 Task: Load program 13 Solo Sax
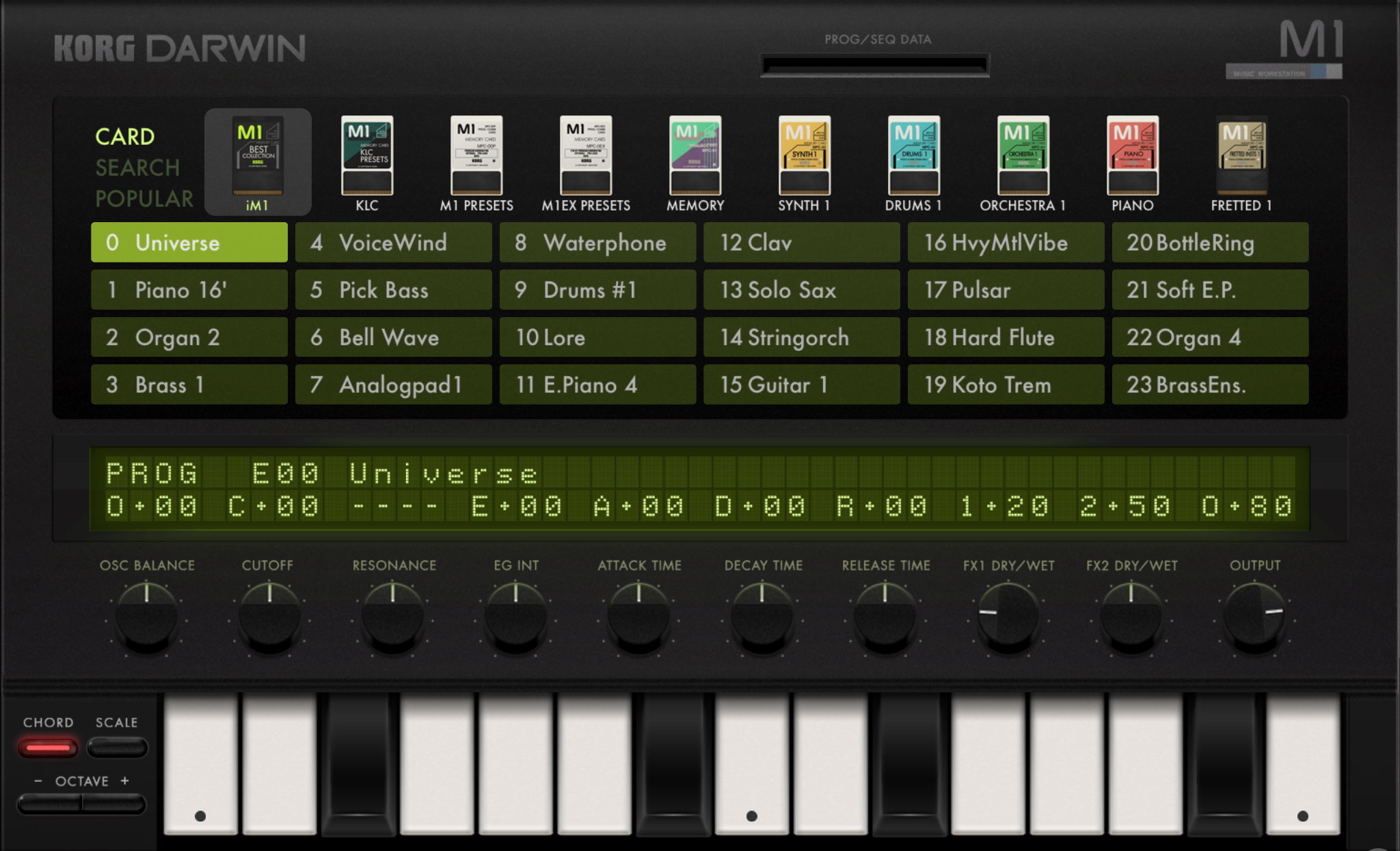tap(802, 290)
